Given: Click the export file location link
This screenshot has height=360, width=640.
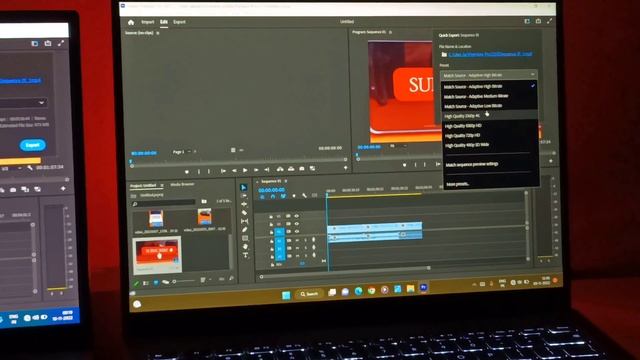Looking at the screenshot, I should click(x=490, y=54).
